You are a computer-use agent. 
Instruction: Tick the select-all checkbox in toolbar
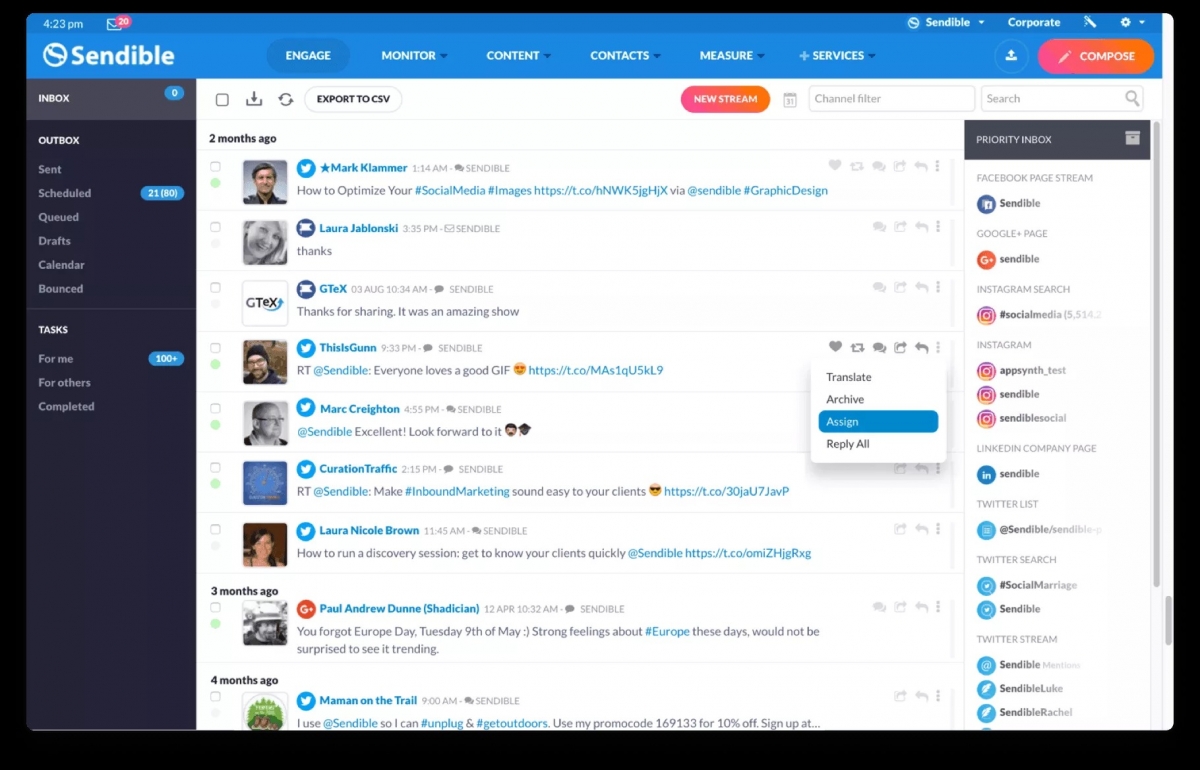[x=222, y=99]
